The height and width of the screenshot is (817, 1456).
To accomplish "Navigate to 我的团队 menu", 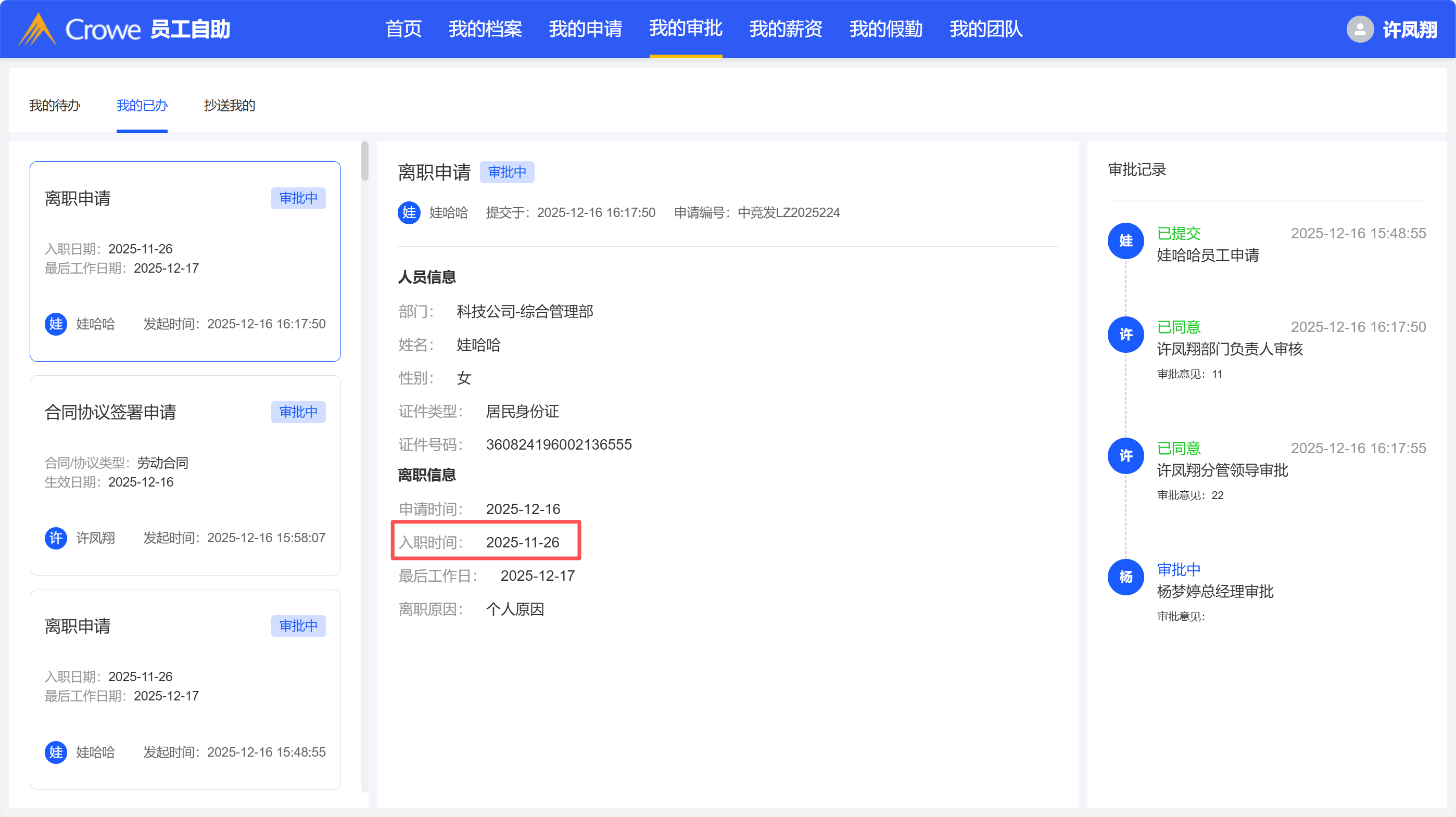I will tap(986, 29).
